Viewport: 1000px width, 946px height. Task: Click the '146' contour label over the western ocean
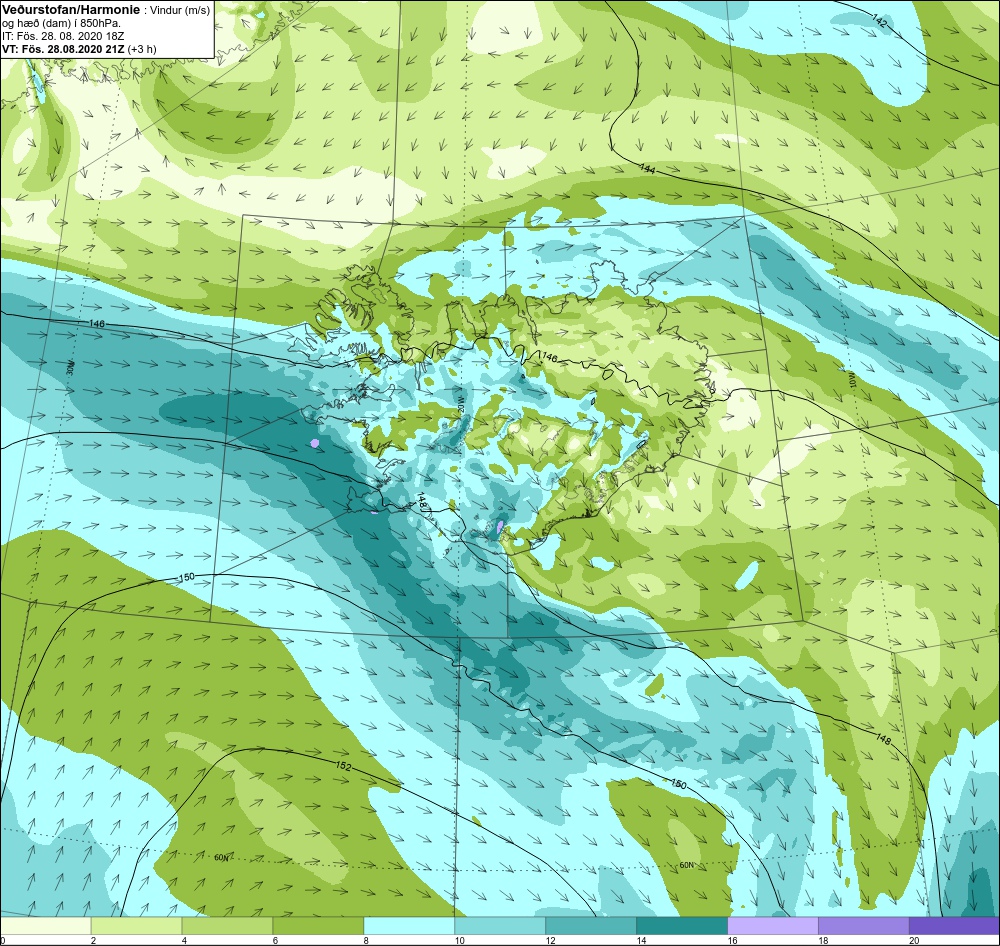coord(97,324)
